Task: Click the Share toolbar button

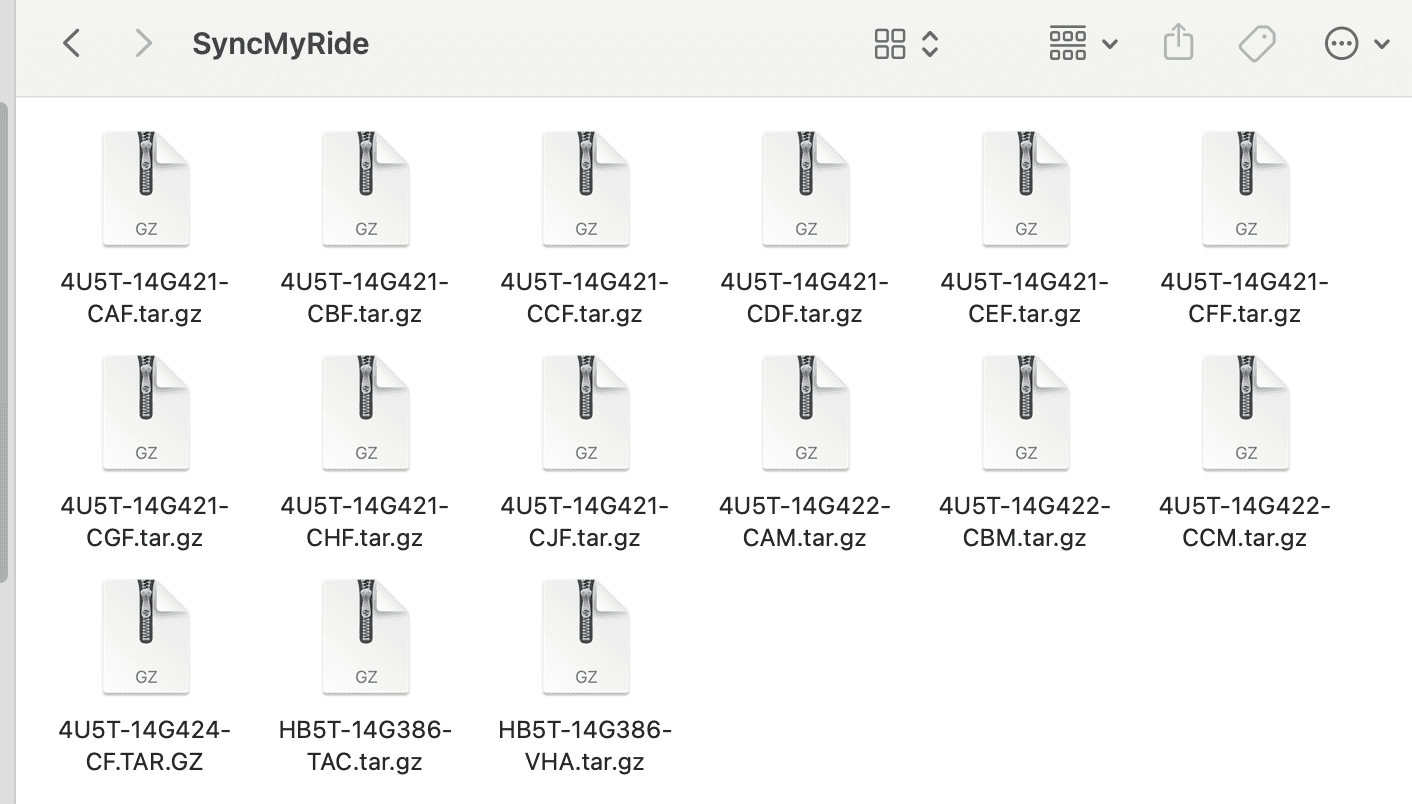Action: 1179,44
